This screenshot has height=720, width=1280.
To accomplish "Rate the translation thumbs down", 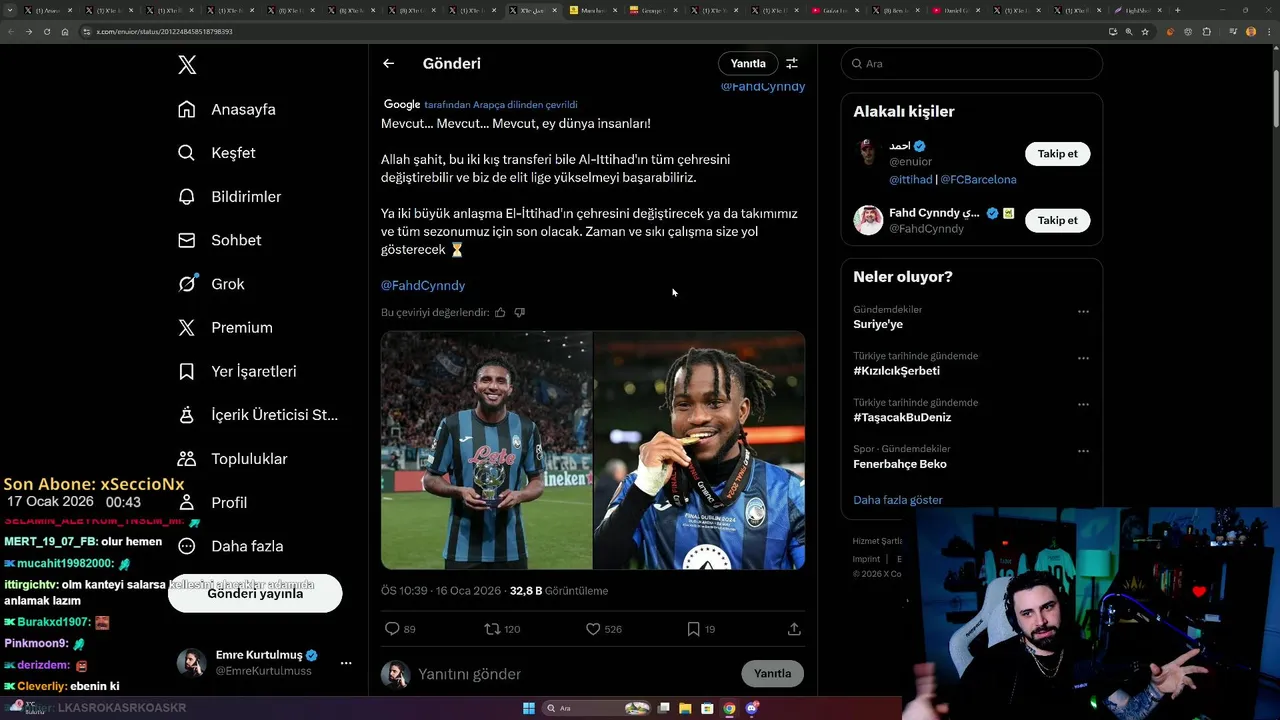I will [519, 313].
